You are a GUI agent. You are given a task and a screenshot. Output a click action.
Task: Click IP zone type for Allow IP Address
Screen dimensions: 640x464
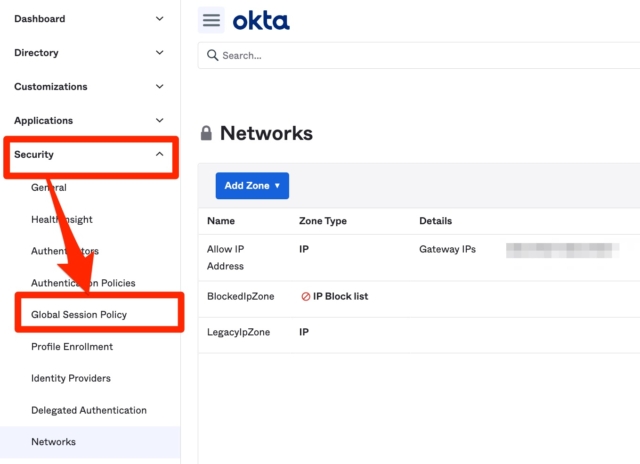(x=304, y=249)
